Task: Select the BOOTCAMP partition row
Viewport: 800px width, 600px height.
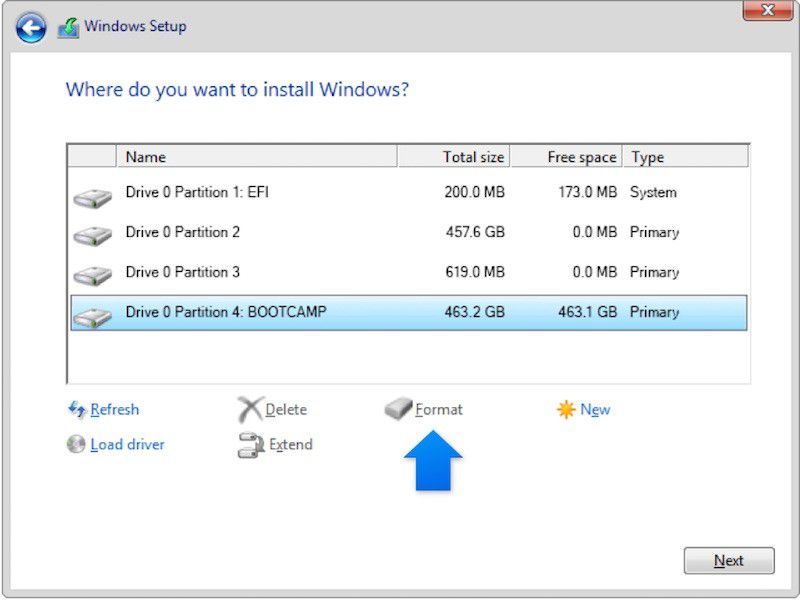Action: pyautogui.click(x=300, y=312)
